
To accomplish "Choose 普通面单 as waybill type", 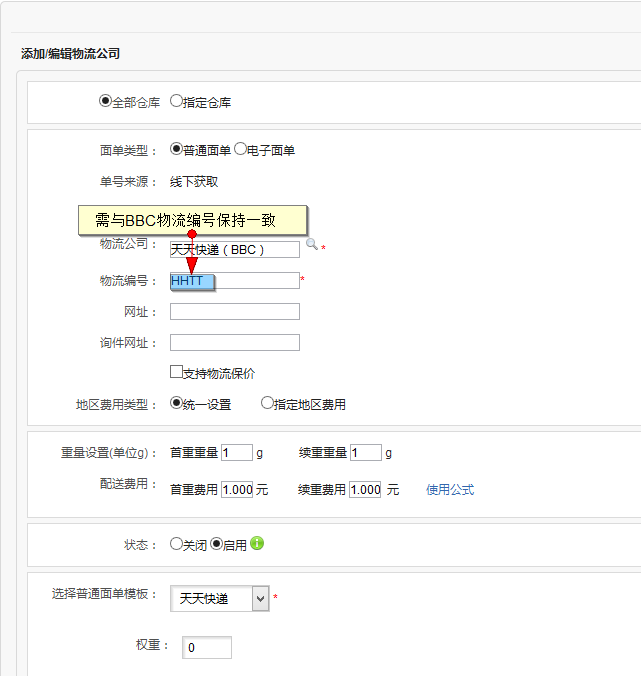I will pos(176,149).
